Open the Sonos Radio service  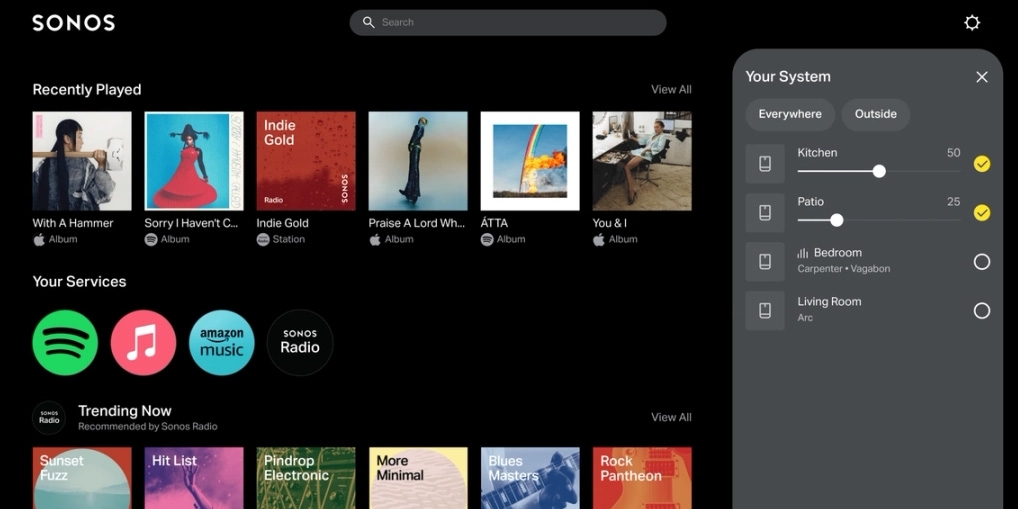pyautogui.click(x=300, y=343)
